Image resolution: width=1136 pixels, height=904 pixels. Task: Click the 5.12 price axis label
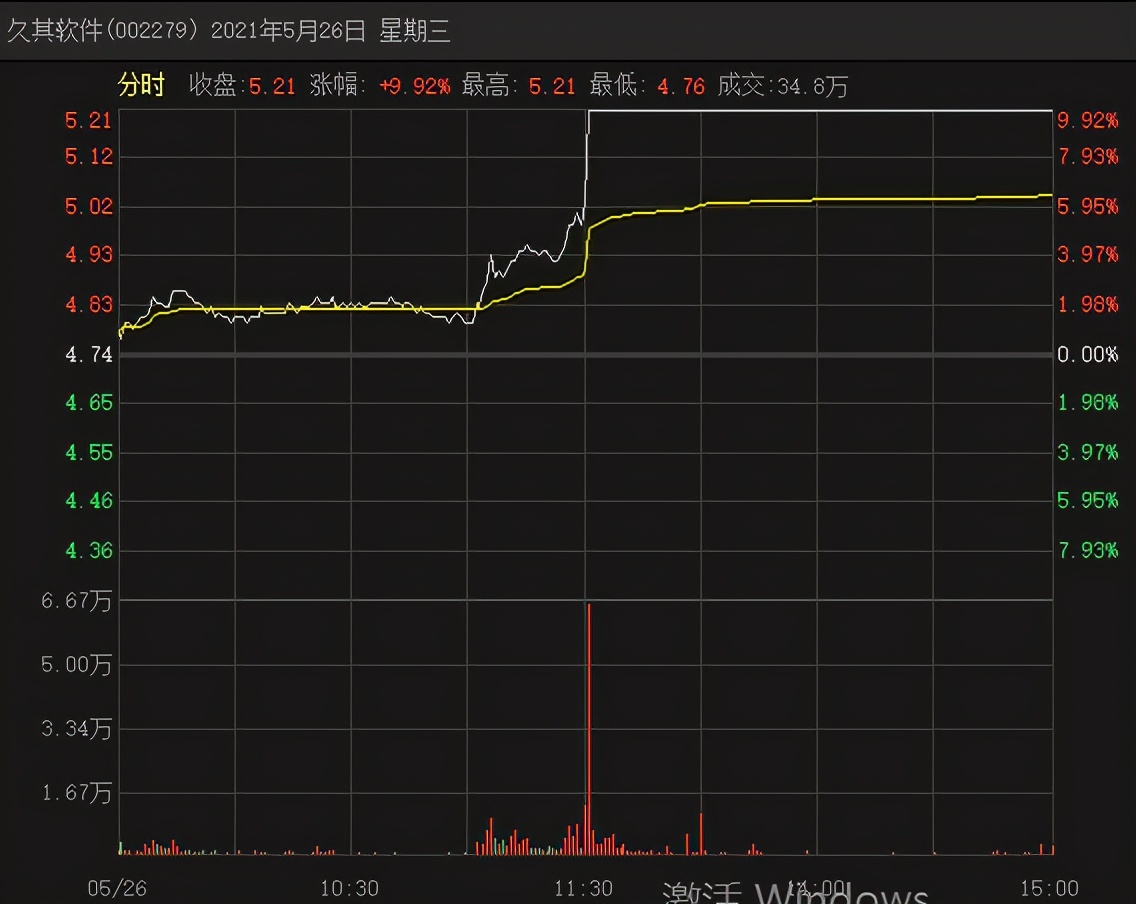(x=89, y=157)
